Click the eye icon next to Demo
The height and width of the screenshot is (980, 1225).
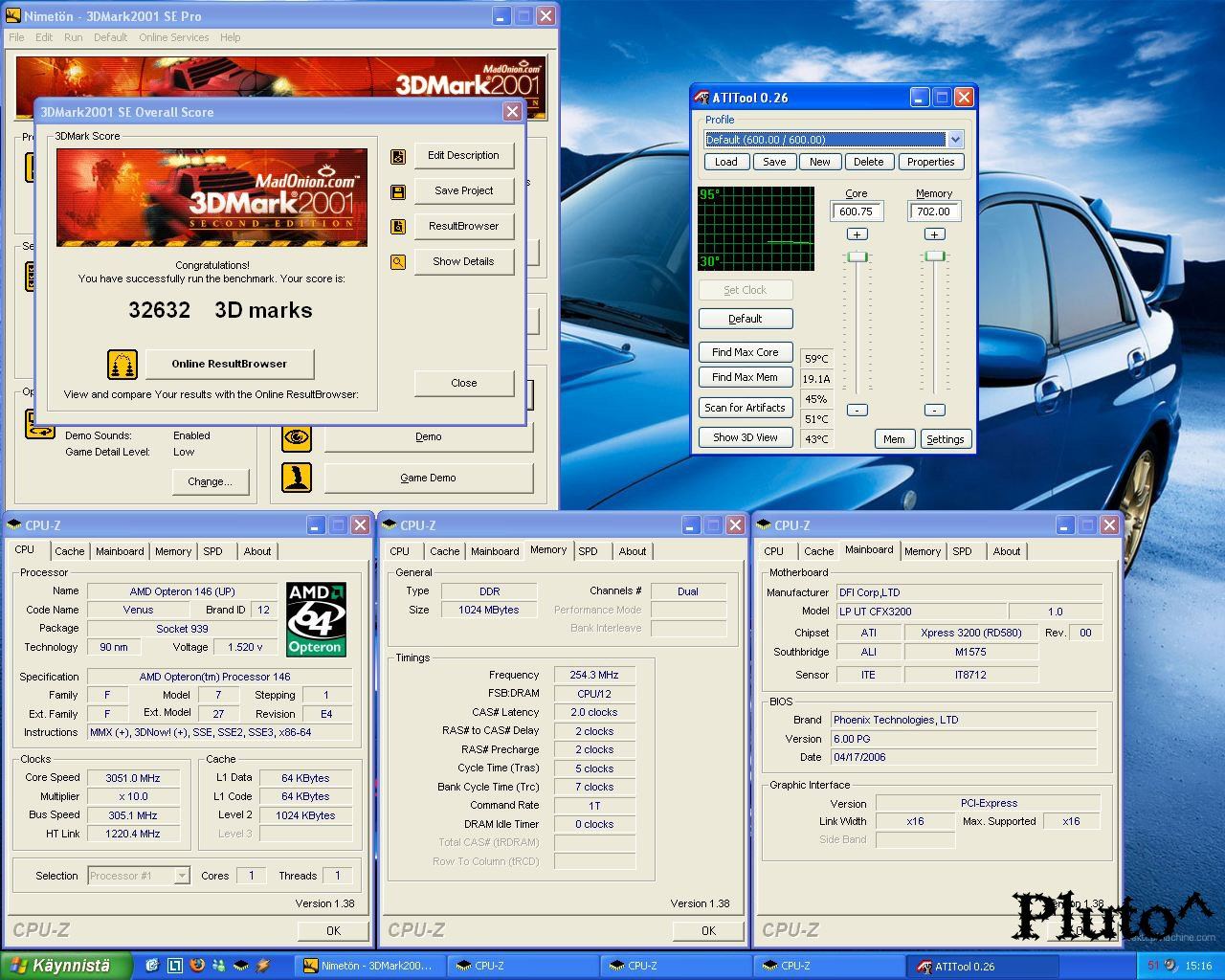(297, 436)
